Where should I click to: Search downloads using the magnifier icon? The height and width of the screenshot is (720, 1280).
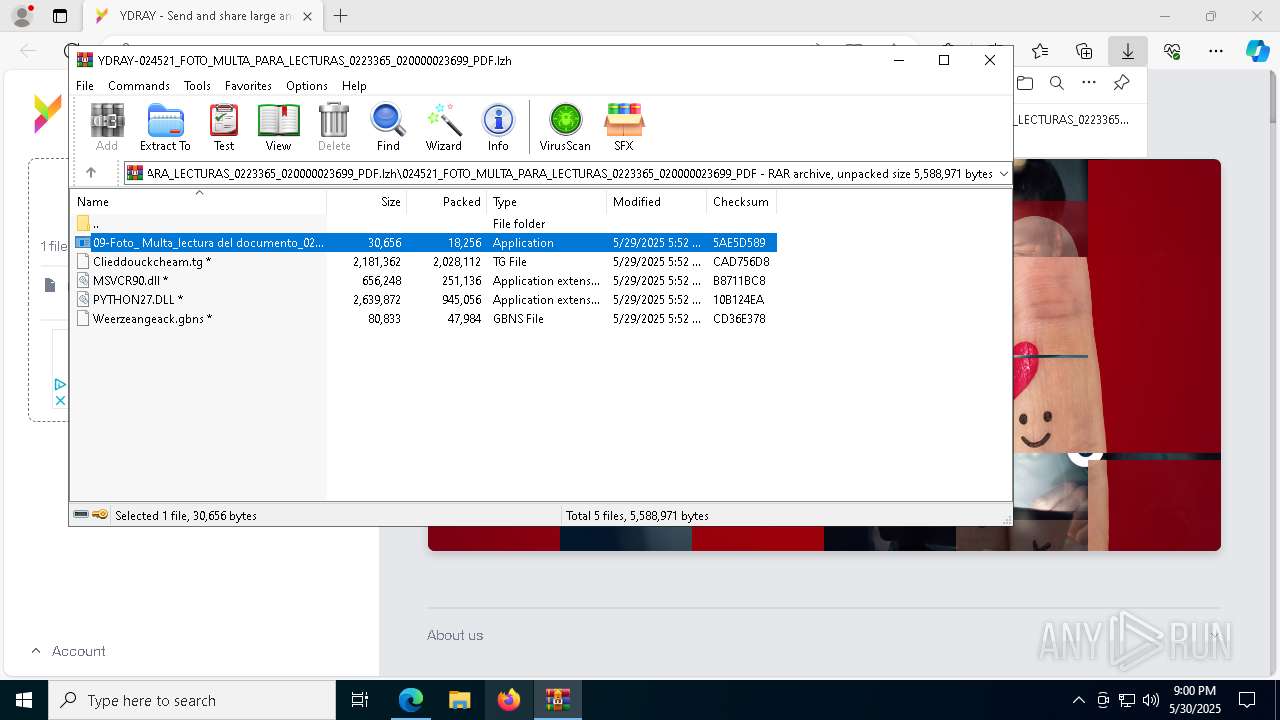tap(1057, 83)
